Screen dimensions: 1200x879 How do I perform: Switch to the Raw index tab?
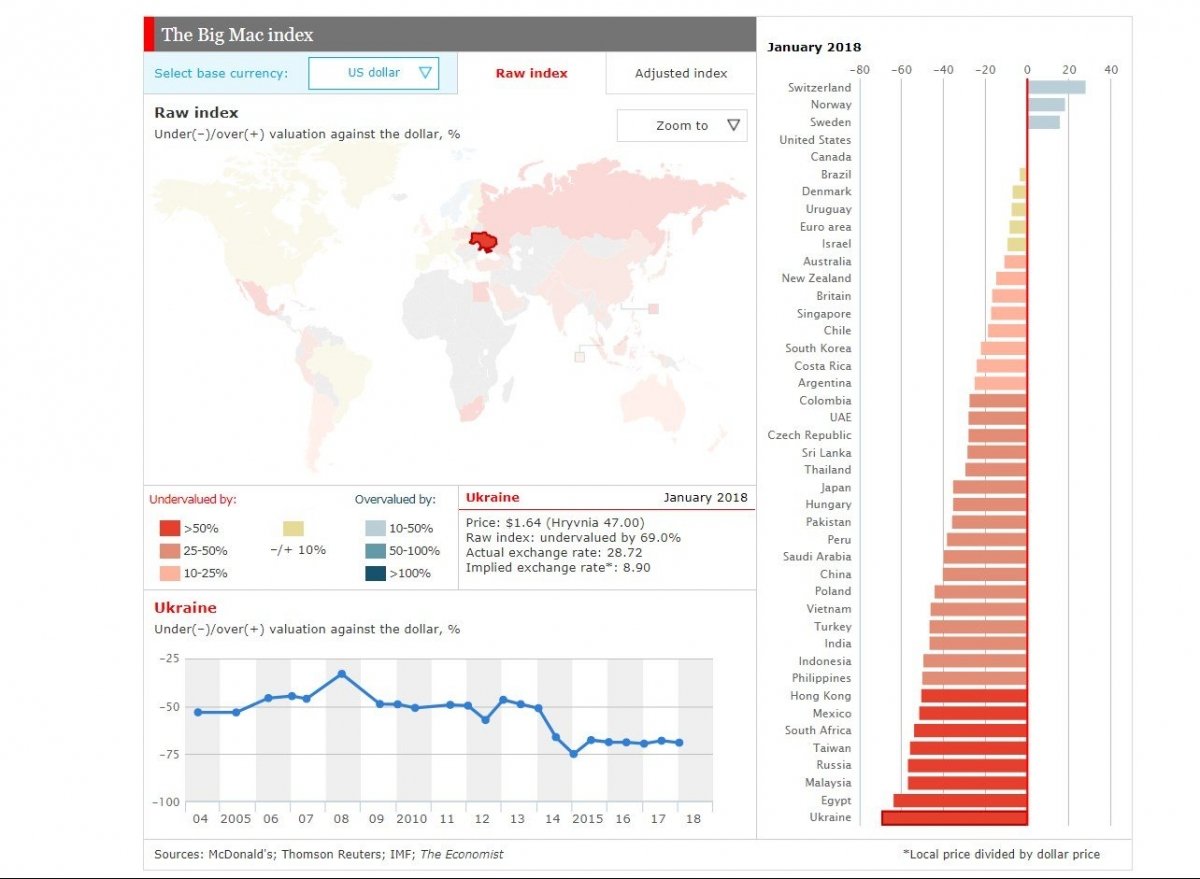pos(532,73)
